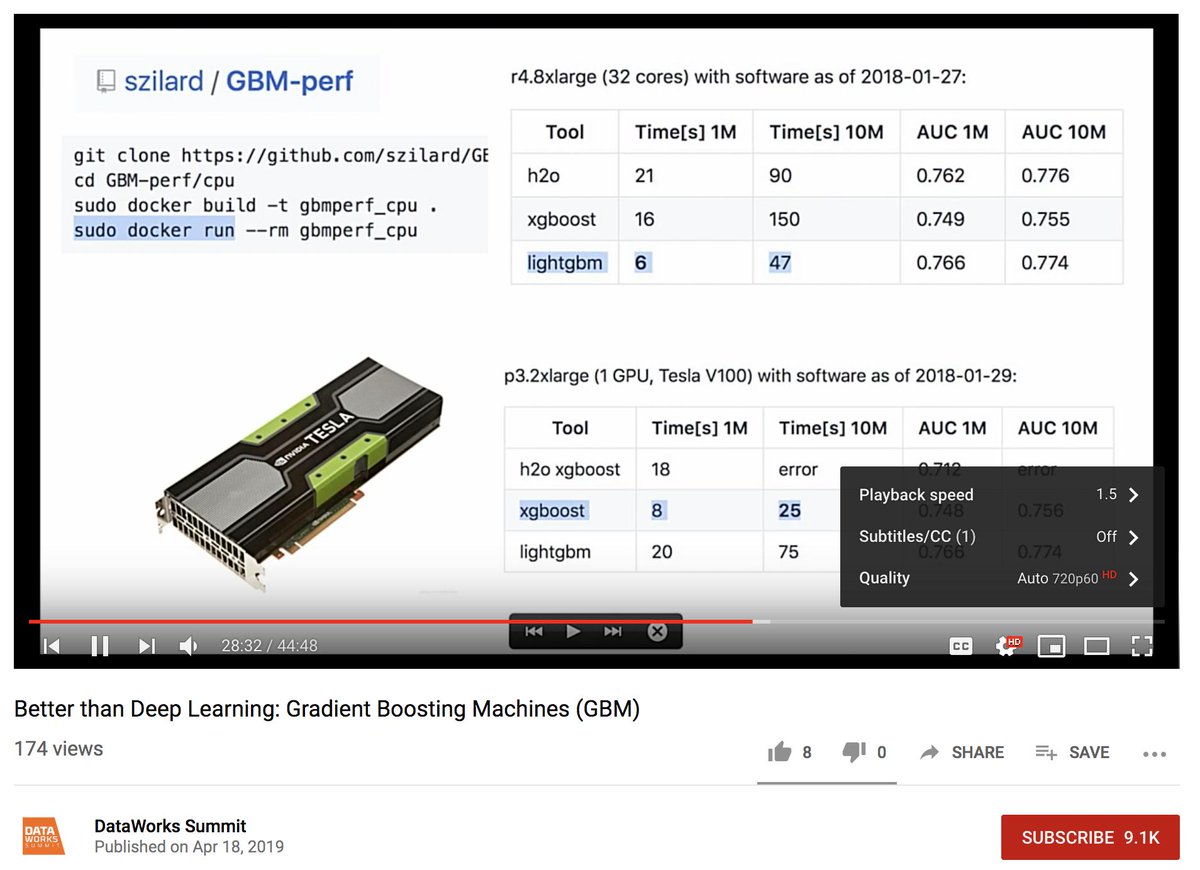Open more actions three-dot menu

(1154, 754)
